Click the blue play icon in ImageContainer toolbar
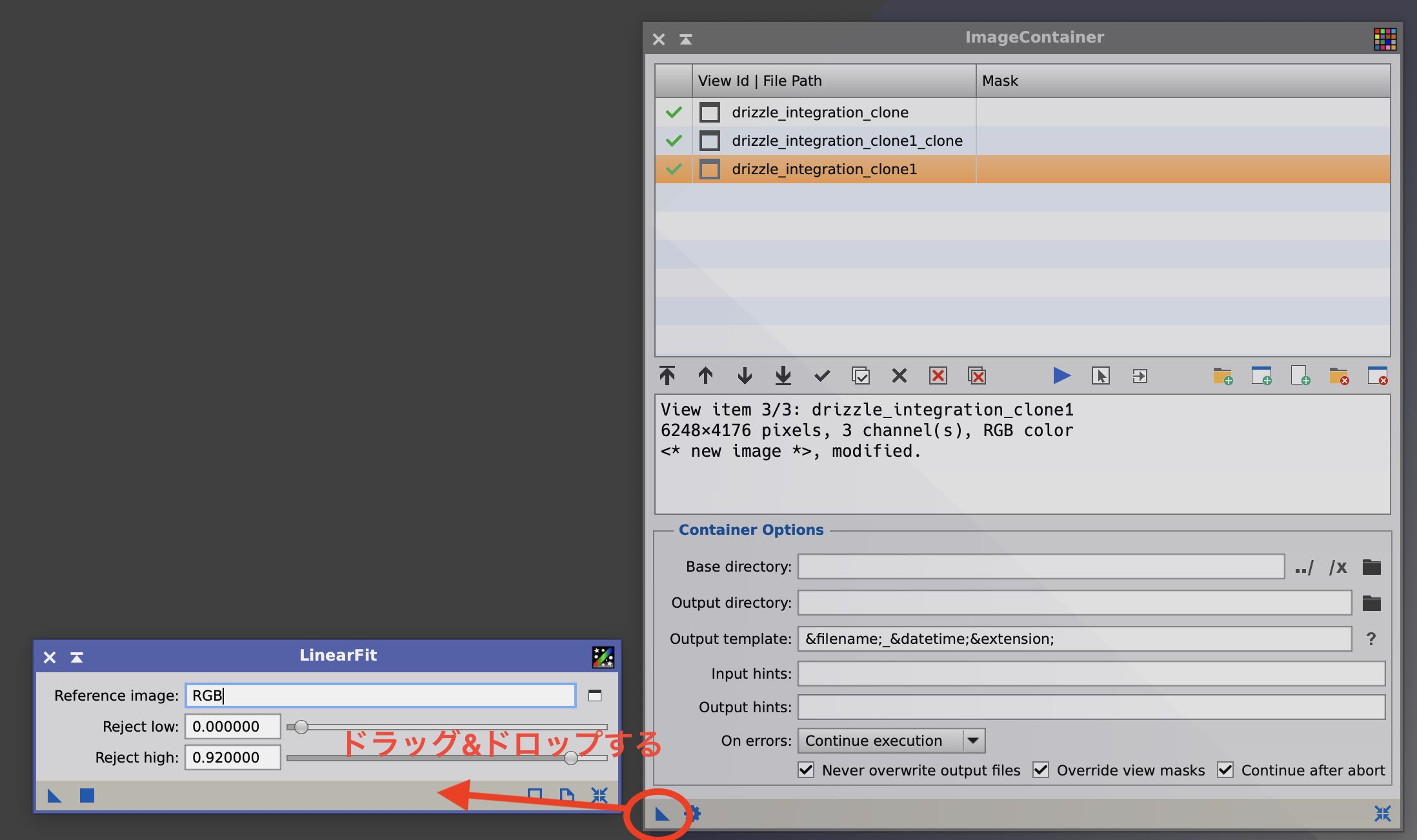The image size is (1417, 840). (x=1061, y=375)
